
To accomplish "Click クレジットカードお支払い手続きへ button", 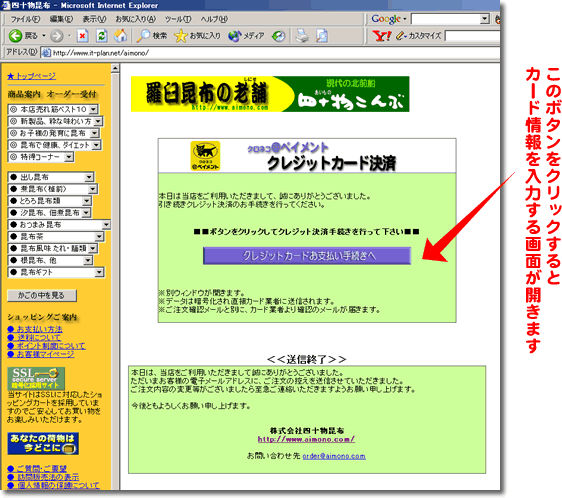I will click(x=307, y=256).
